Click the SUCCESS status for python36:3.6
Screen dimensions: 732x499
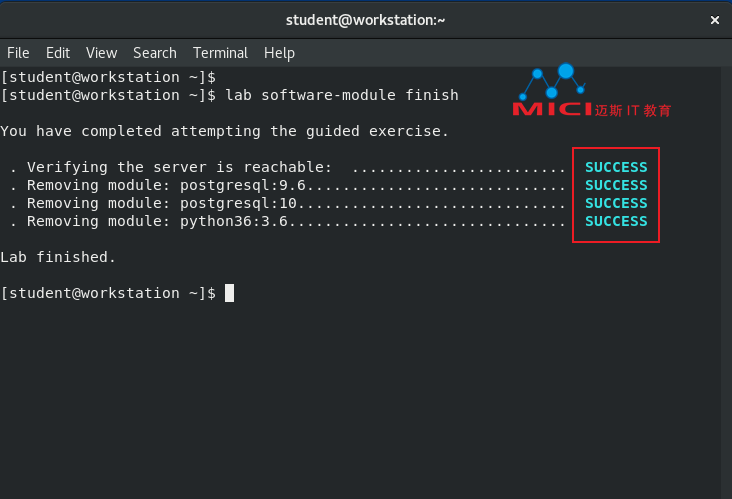point(616,221)
